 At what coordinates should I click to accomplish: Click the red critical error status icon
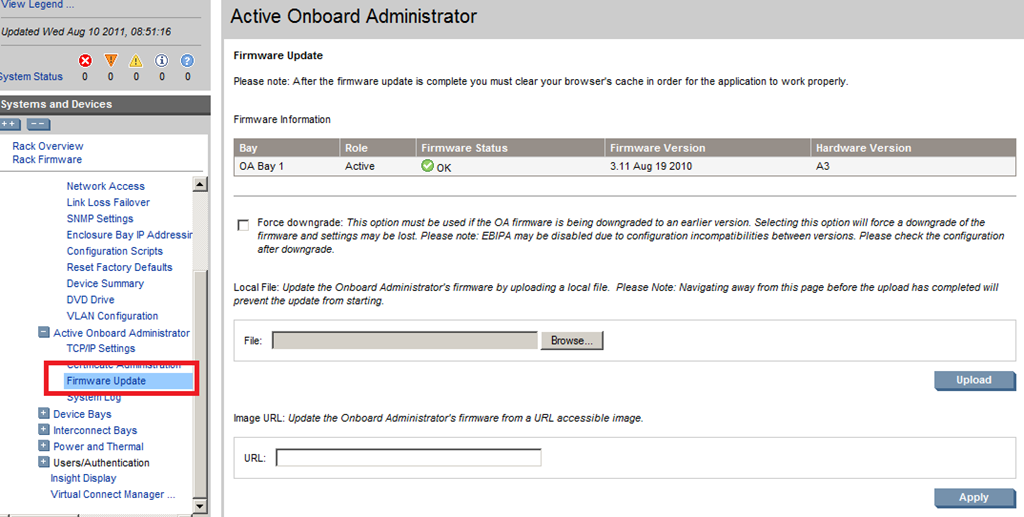(x=85, y=60)
